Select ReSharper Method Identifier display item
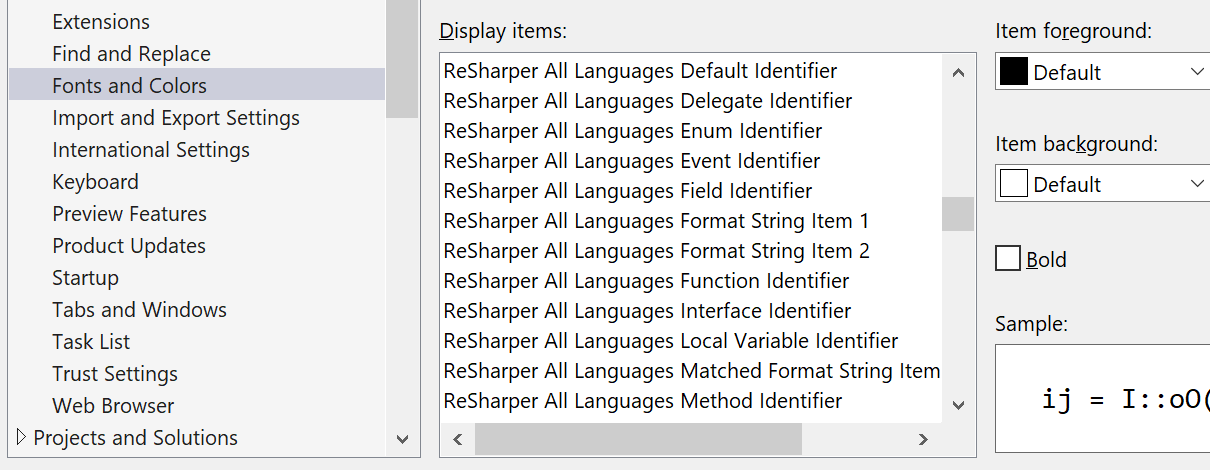This screenshot has width=1210, height=470. pyautogui.click(x=643, y=401)
